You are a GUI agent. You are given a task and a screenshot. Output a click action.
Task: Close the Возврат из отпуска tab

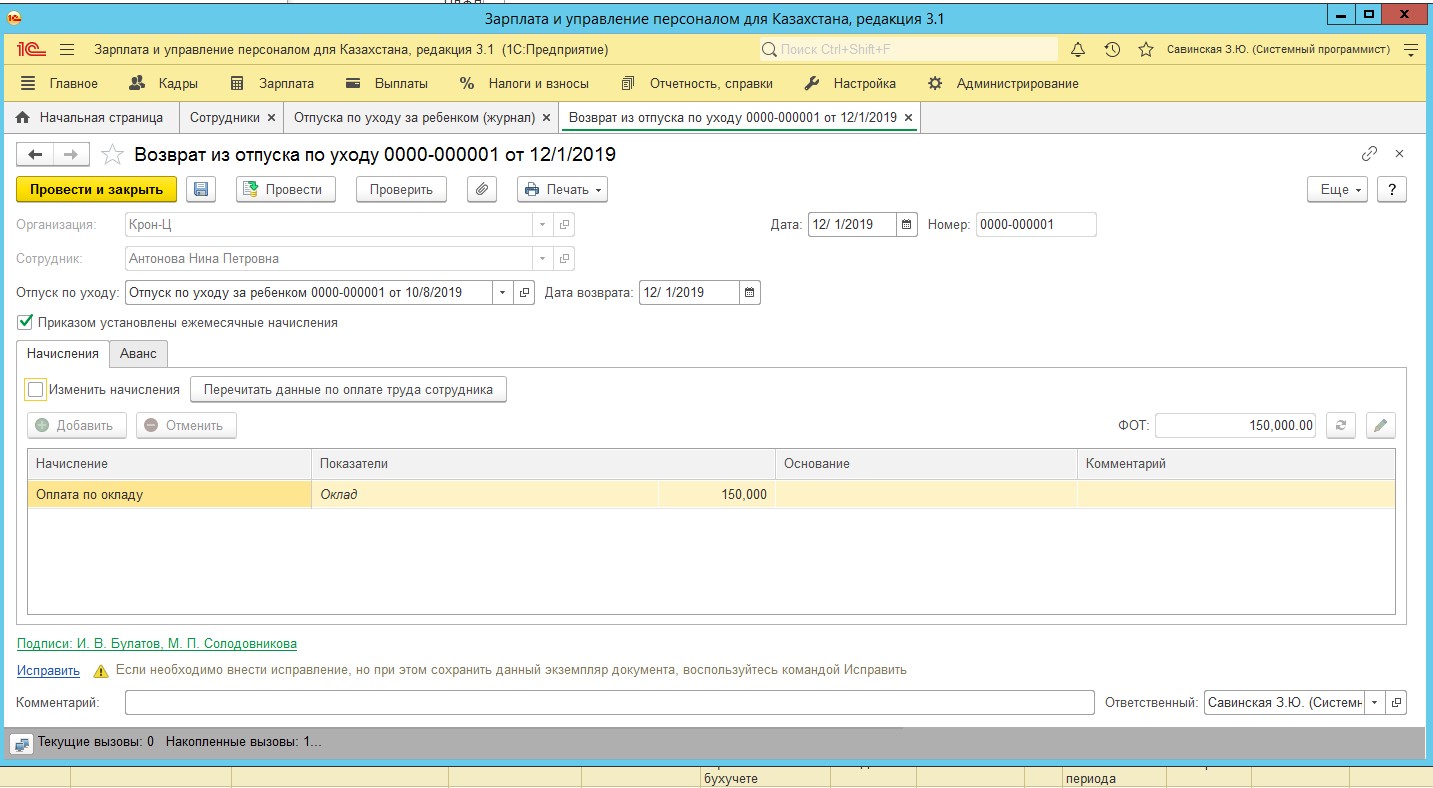pos(908,118)
